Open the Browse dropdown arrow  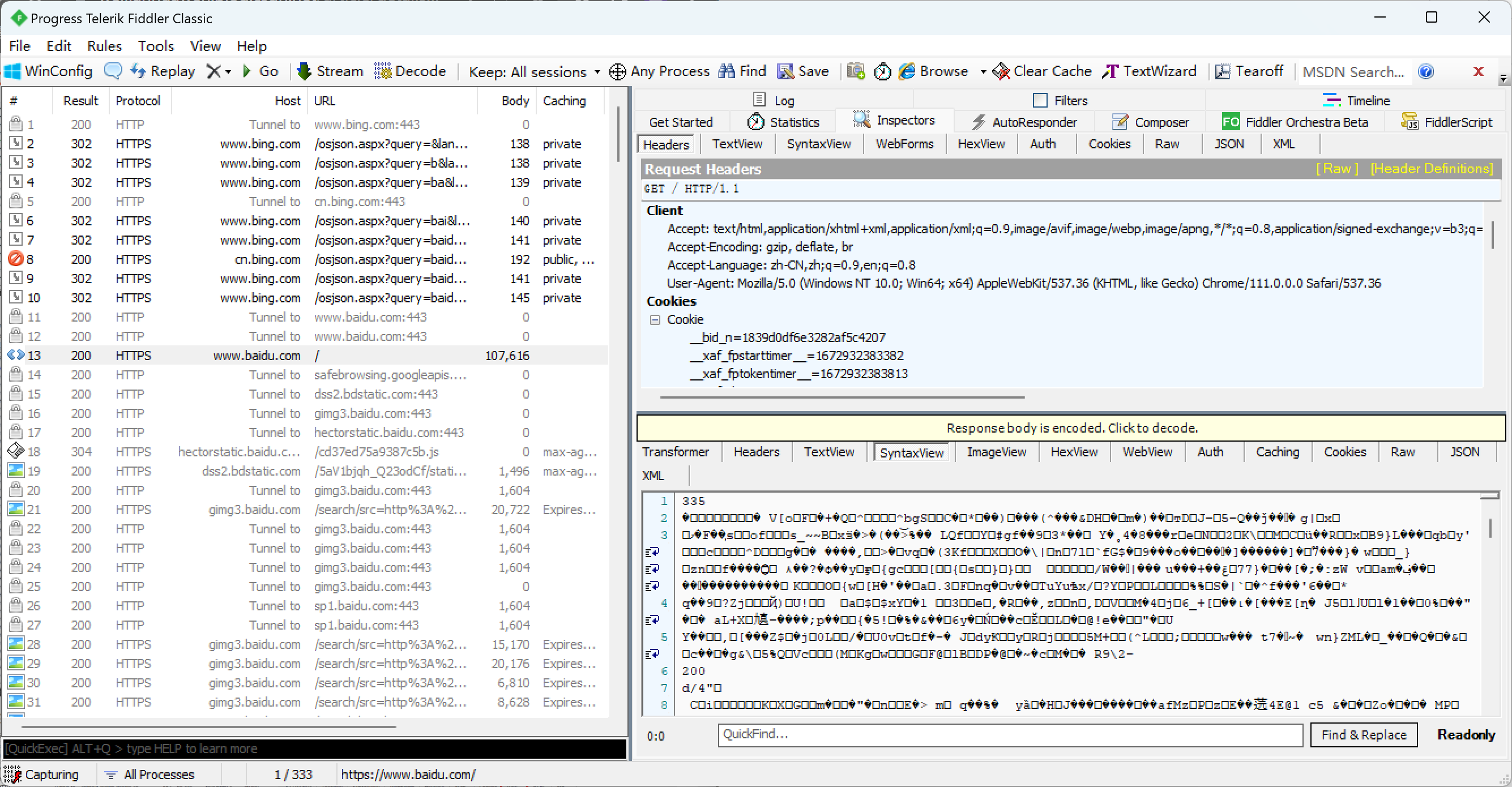click(x=983, y=71)
